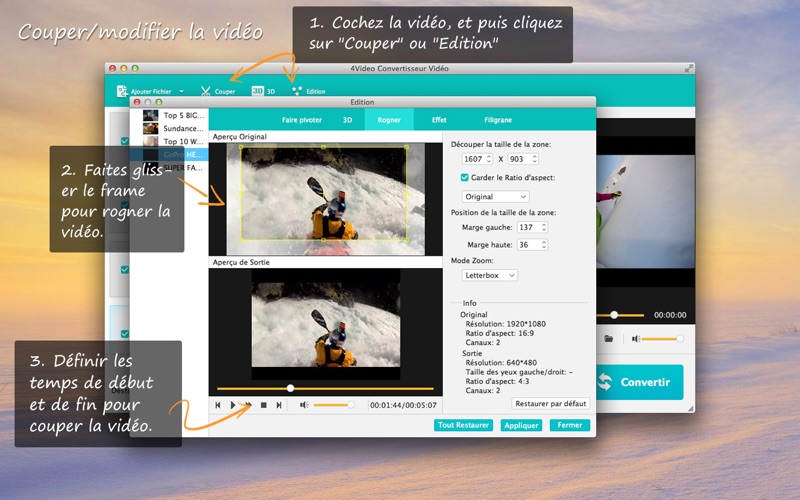
Task: Click the Marge haute stepper arrows
Action: (x=544, y=245)
